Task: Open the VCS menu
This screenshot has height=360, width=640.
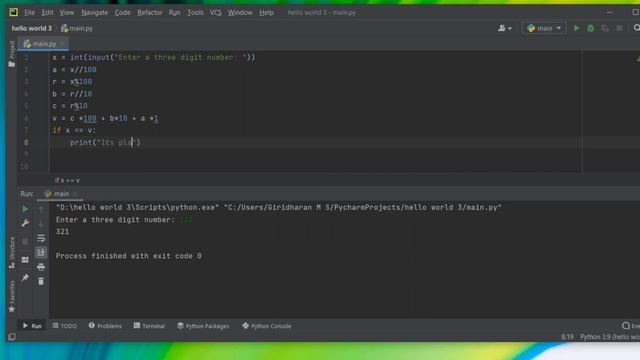Action: (216, 13)
